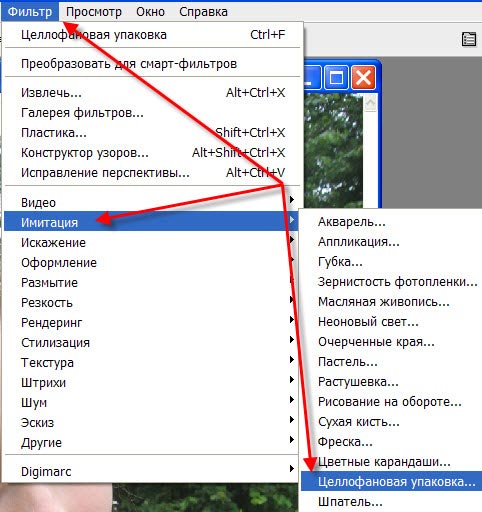Choose the Растушевка... filter

(391, 381)
